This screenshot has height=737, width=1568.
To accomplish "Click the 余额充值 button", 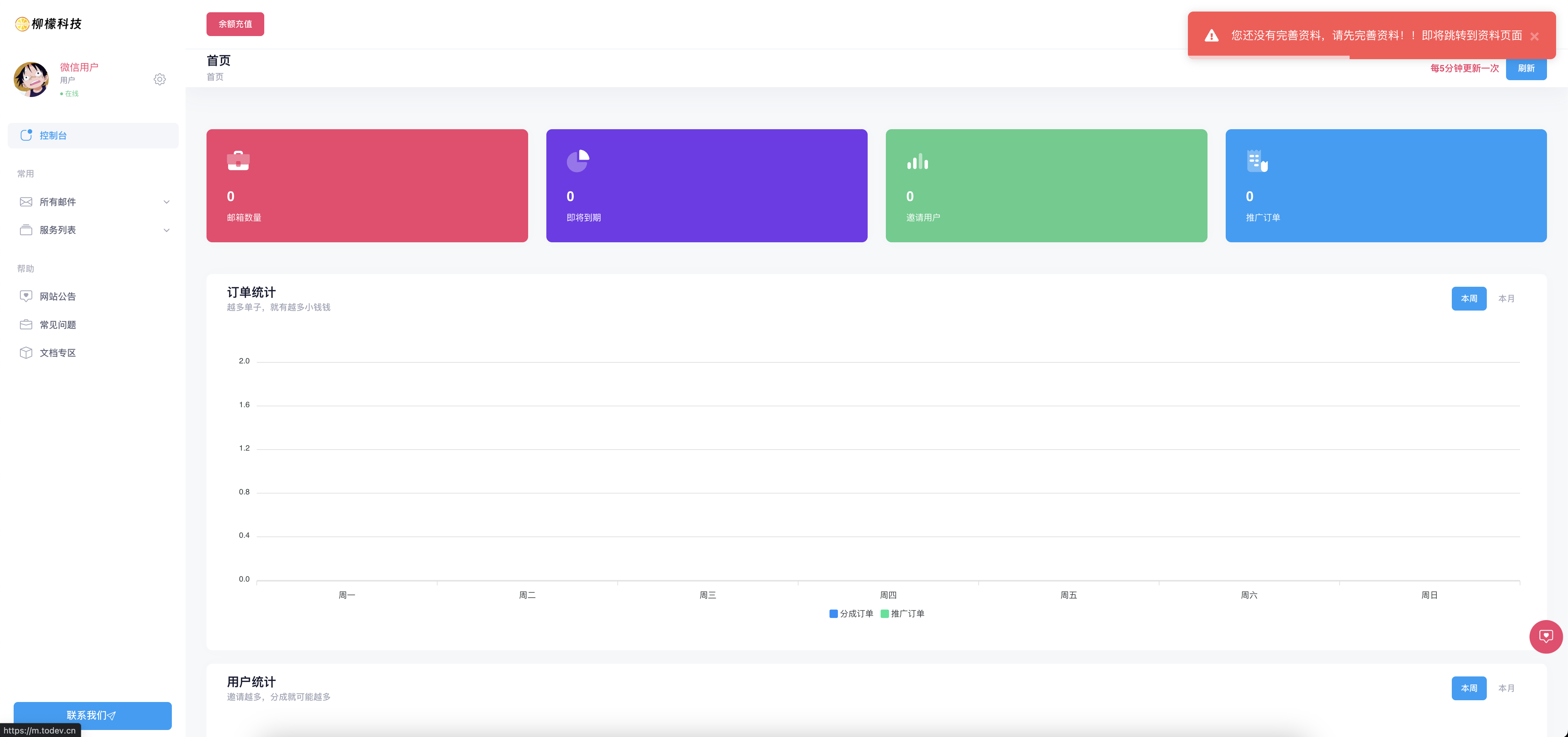I will [x=235, y=24].
